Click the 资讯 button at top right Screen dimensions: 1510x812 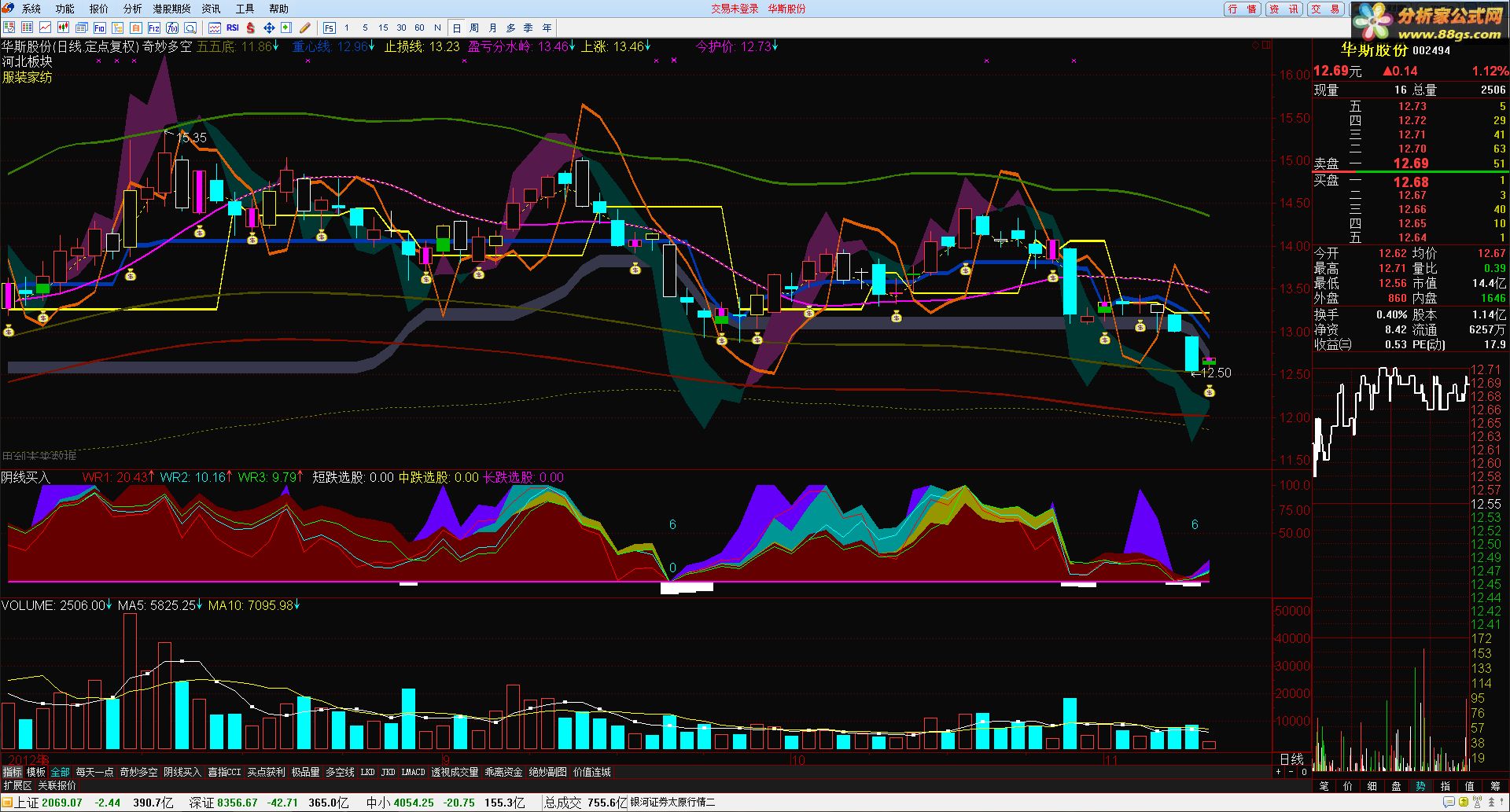tap(1283, 9)
